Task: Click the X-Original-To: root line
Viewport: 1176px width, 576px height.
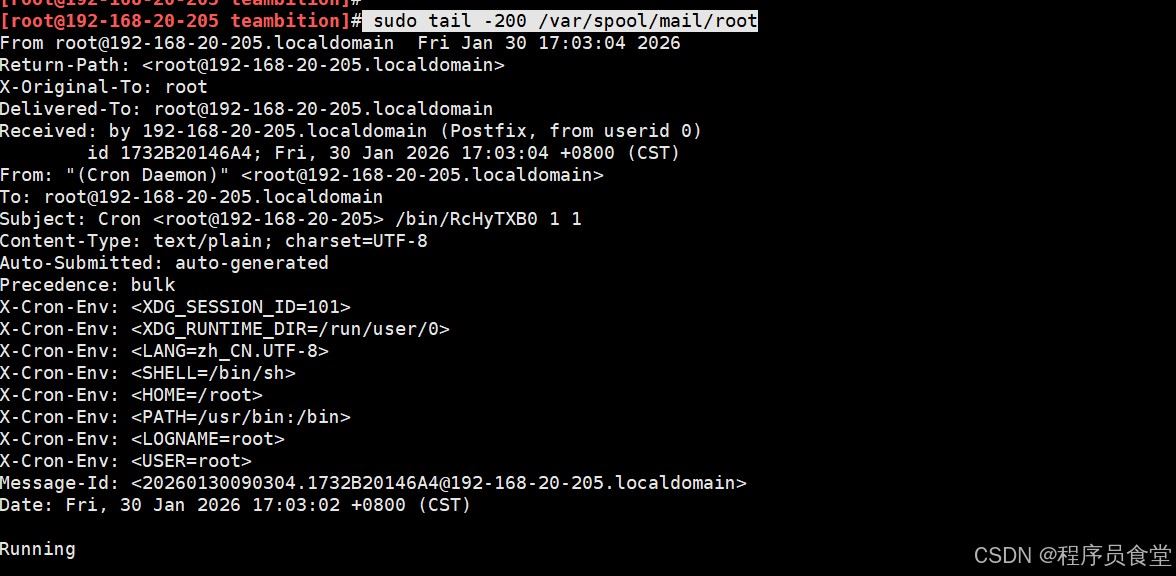Action: tap(104, 87)
